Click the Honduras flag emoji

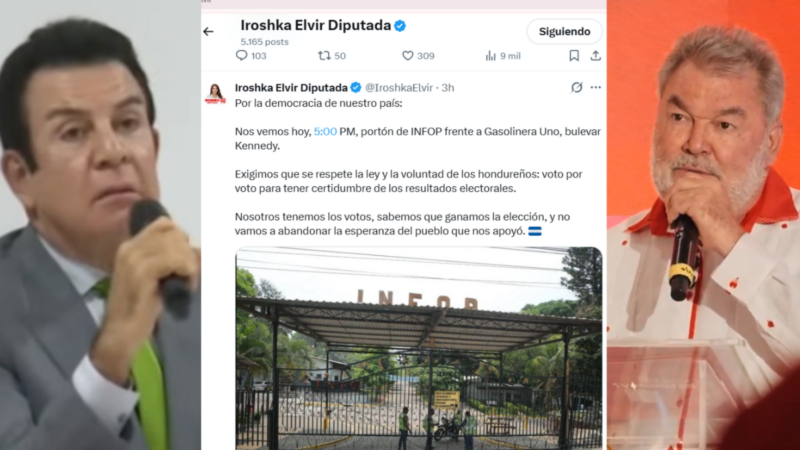pyautogui.click(x=535, y=231)
